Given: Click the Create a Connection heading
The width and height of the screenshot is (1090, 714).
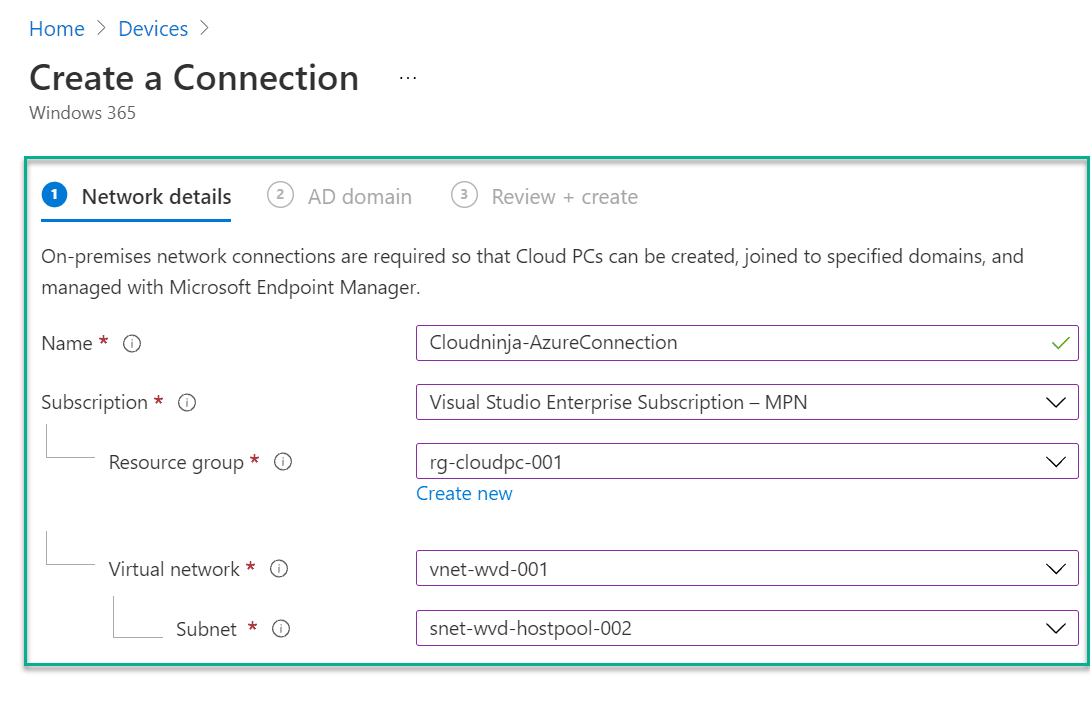Looking at the screenshot, I should (194, 78).
